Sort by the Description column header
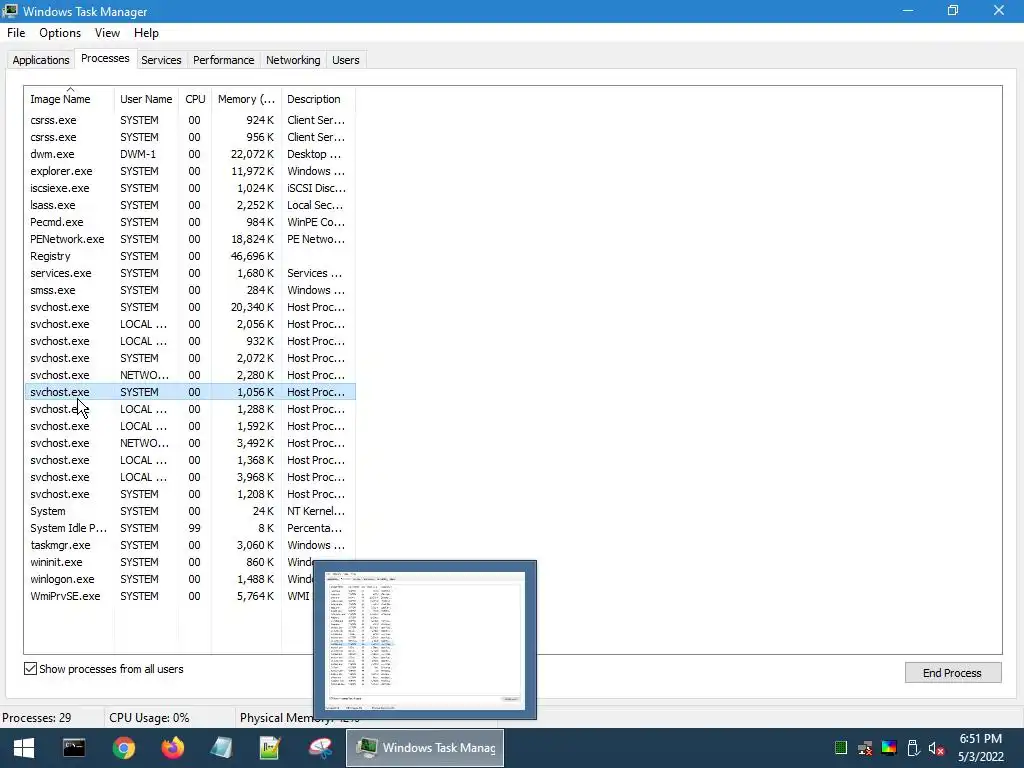The image size is (1024, 768). tap(318, 99)
